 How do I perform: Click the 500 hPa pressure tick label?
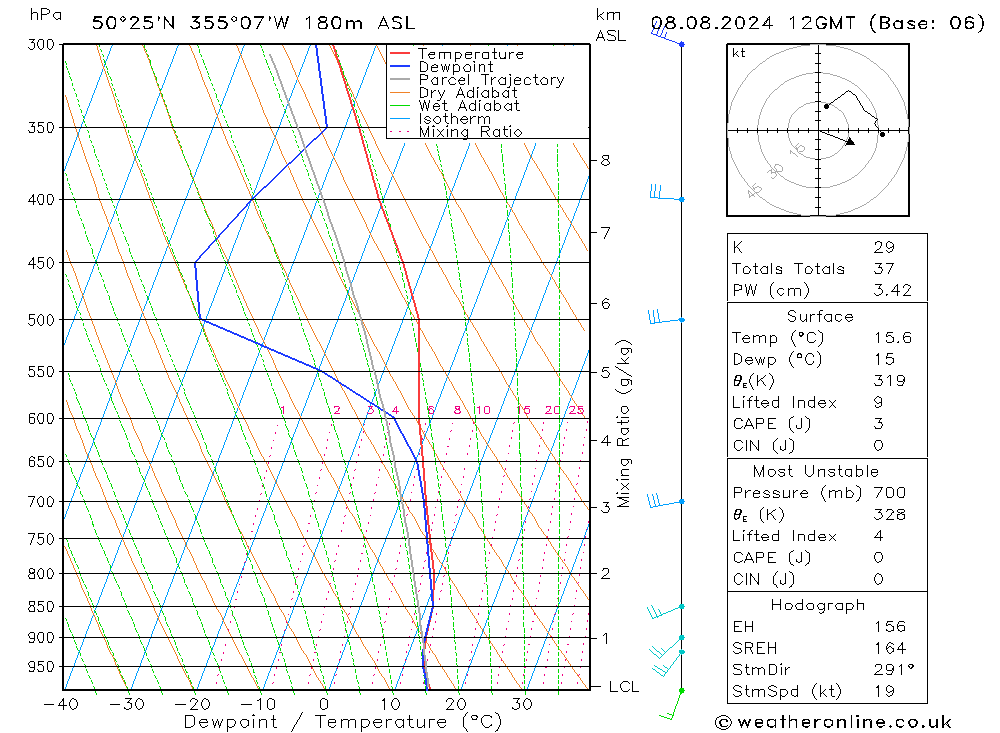point(41,320)
